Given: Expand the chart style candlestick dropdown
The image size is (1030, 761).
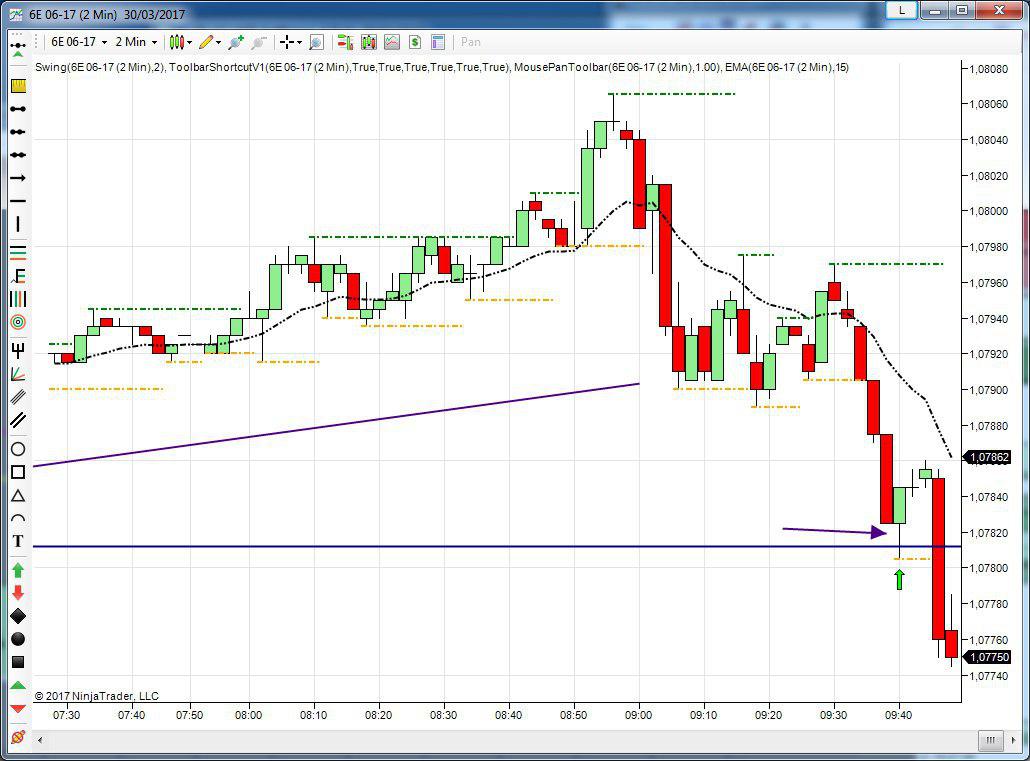Looking at the screenshot, I should coord(180,42).
